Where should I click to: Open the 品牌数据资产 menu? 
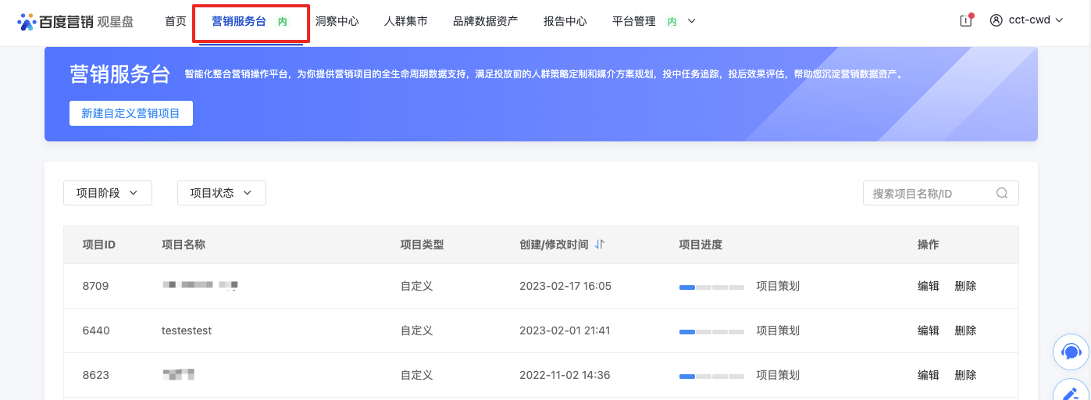pyautogui.click(x=485, y=21)
